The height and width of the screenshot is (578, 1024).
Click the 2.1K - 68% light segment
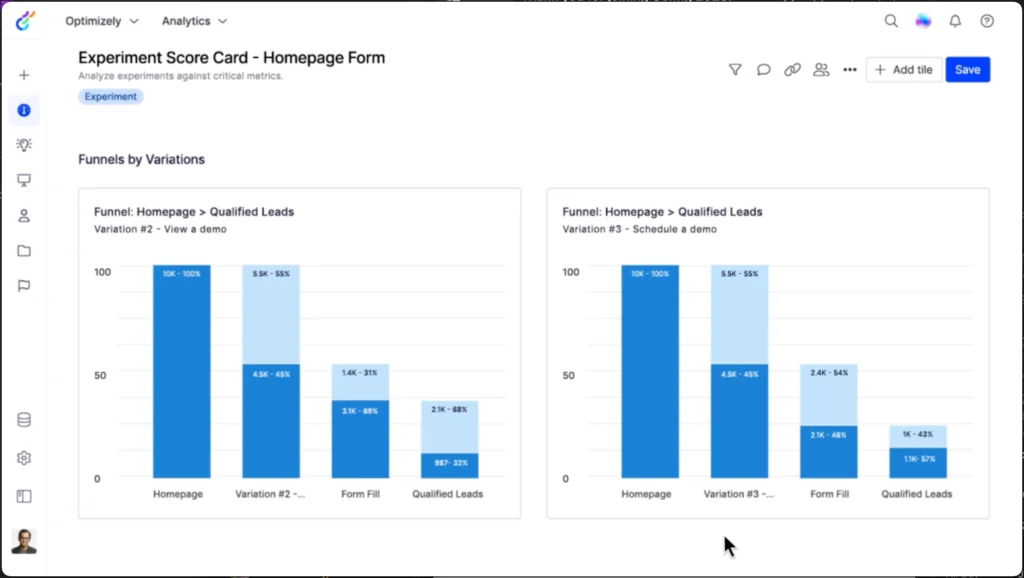(x=449, y=426)
